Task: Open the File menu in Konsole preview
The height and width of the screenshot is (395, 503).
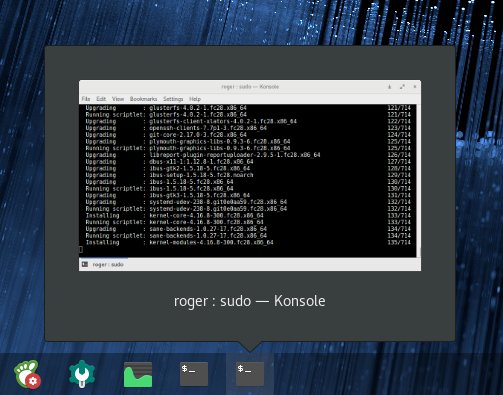Action: point(86,99)
